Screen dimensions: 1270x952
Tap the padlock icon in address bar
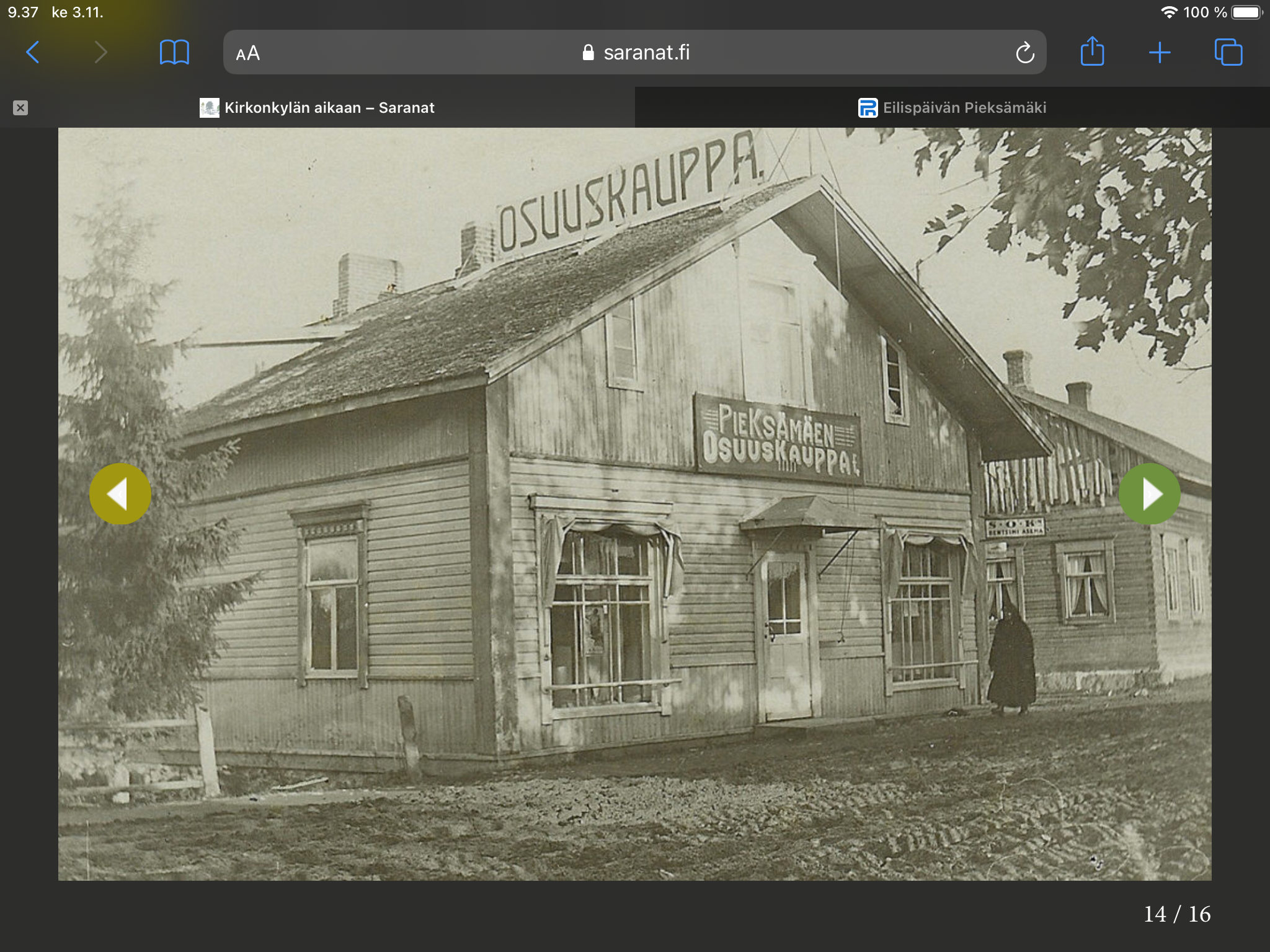(588, 53)
